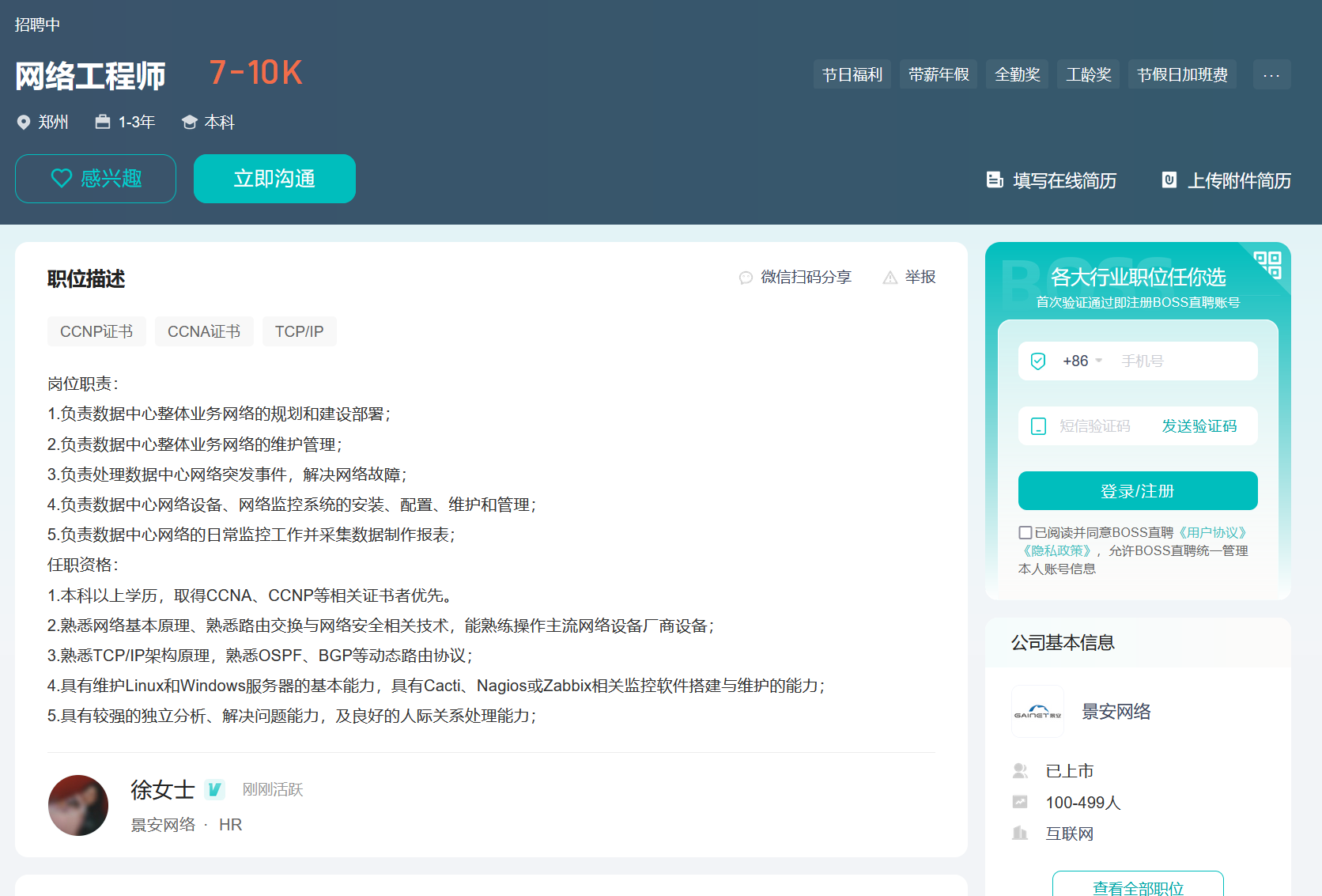Select the 全勤奖 benefit tag
Screen dimensions: 1322x896
1017,75
